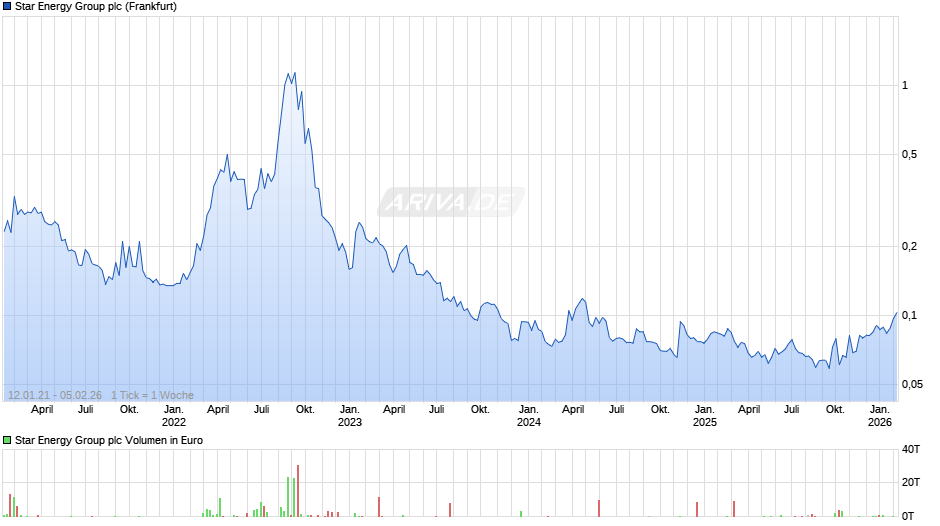Viewport: 940px width, 526px height.
Task: Click the 'Jan. 2024' time axis label
Action: [529, 416]
